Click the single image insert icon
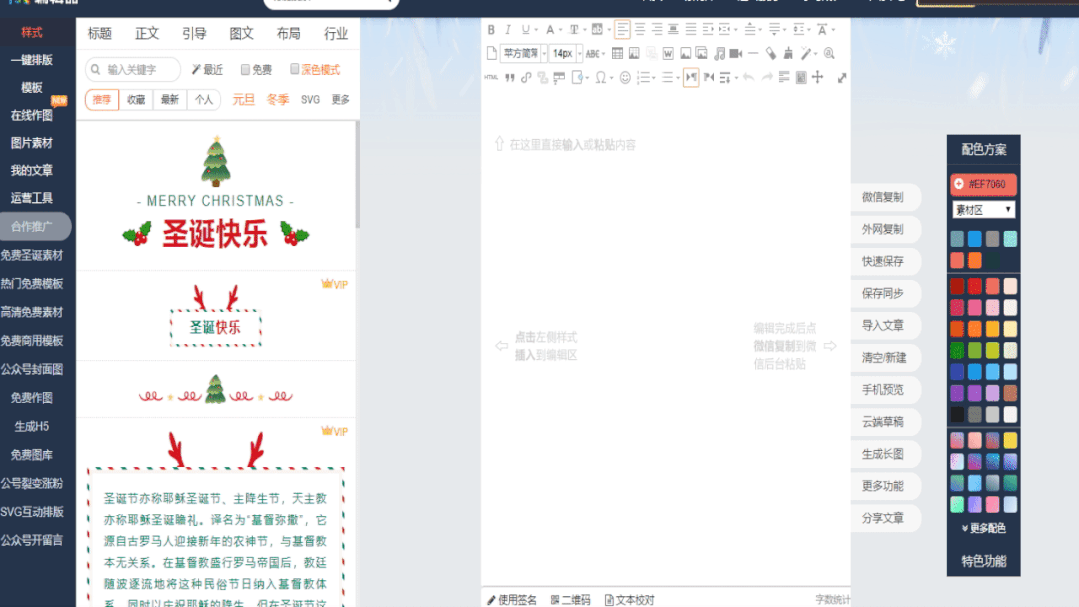1079x607 pixels. pos(685,53)
